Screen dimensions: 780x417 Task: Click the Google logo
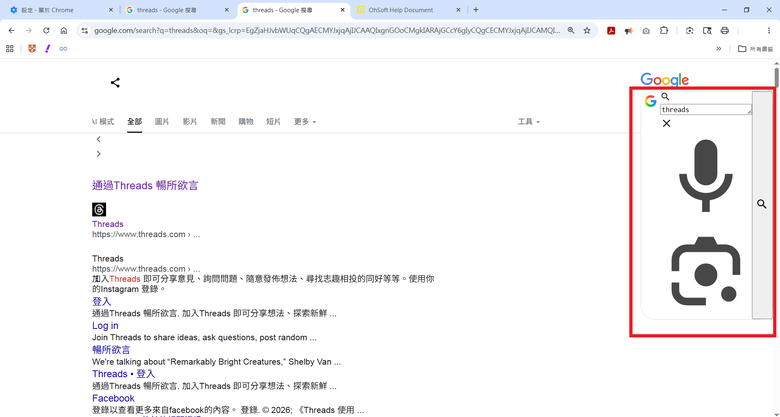click(665, 80)
